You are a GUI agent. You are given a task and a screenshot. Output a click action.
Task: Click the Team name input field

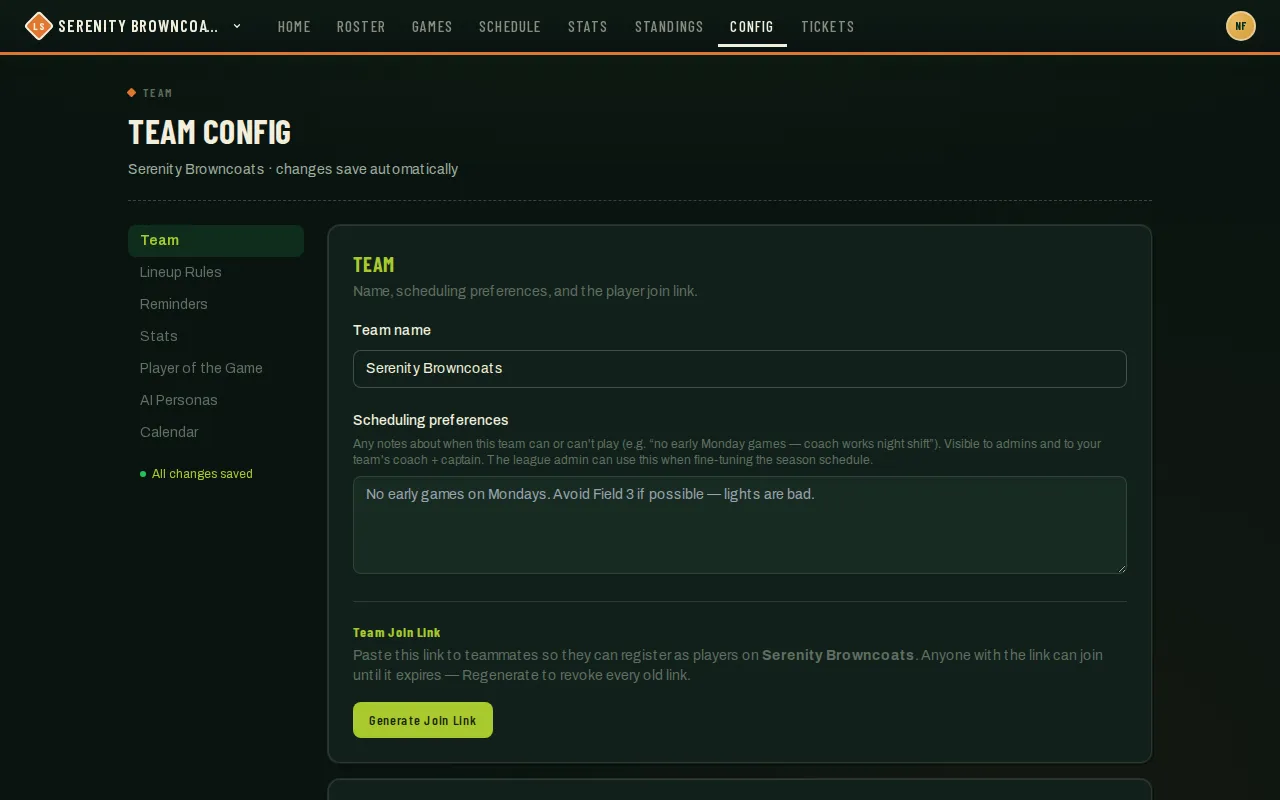pos(740,369)
